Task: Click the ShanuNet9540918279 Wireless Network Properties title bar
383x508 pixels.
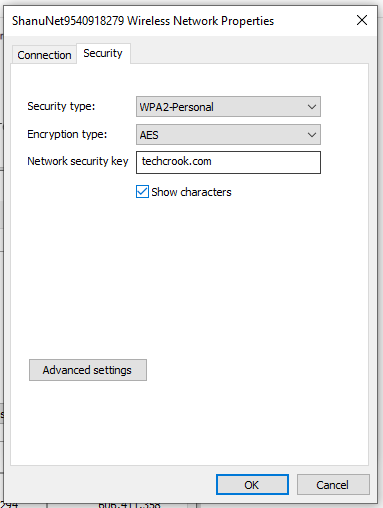Action: coord(143,21)
